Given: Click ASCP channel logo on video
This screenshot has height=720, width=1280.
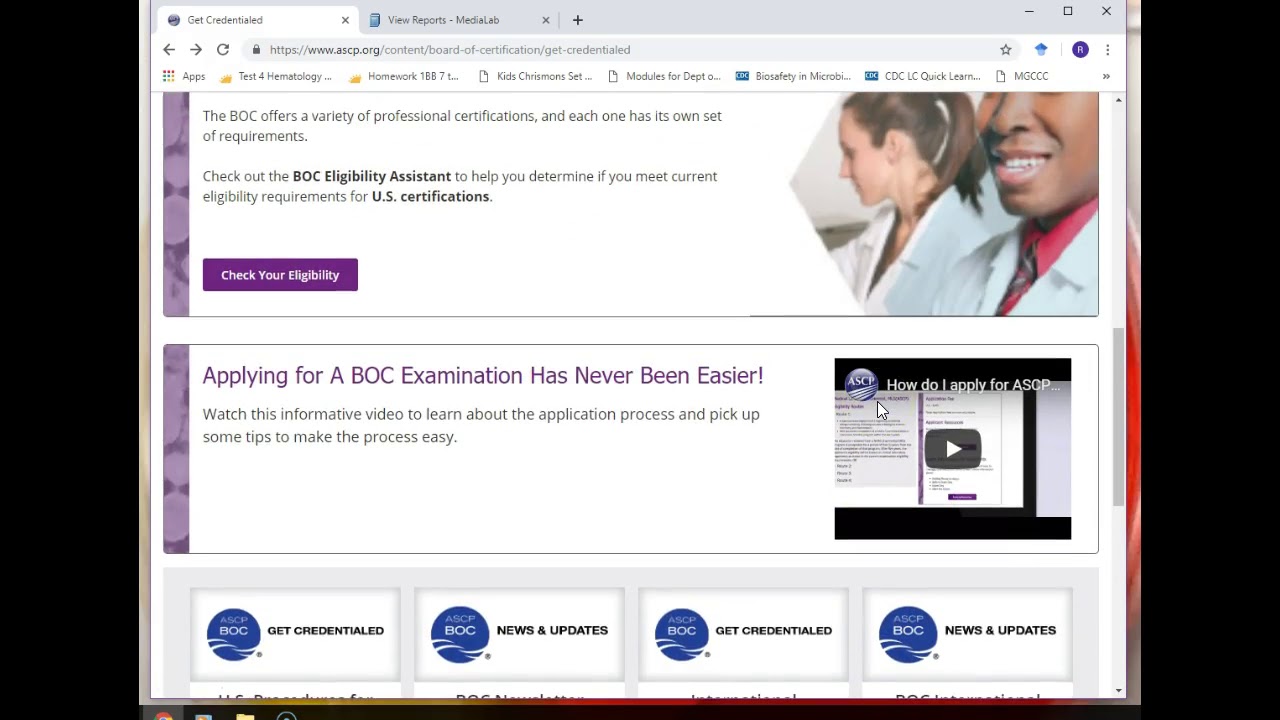Looking at the screenshot, I should [860, 385].
